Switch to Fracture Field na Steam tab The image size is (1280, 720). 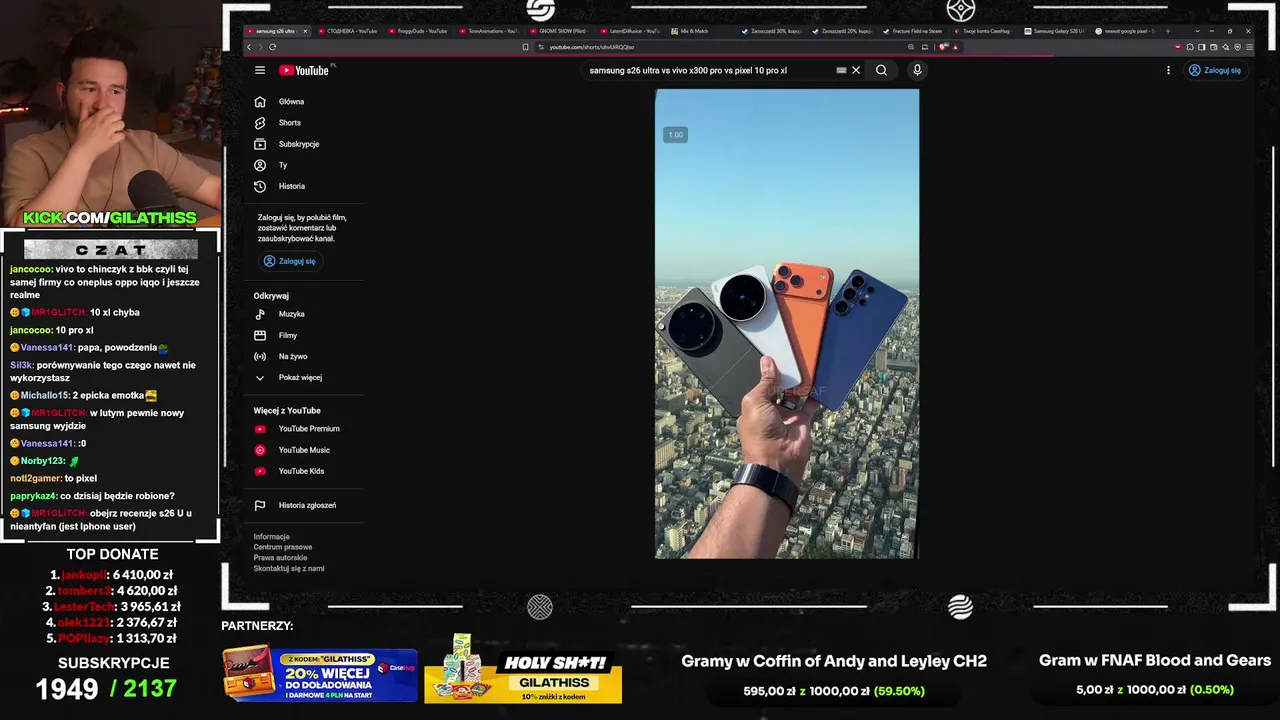pos(914,31)
